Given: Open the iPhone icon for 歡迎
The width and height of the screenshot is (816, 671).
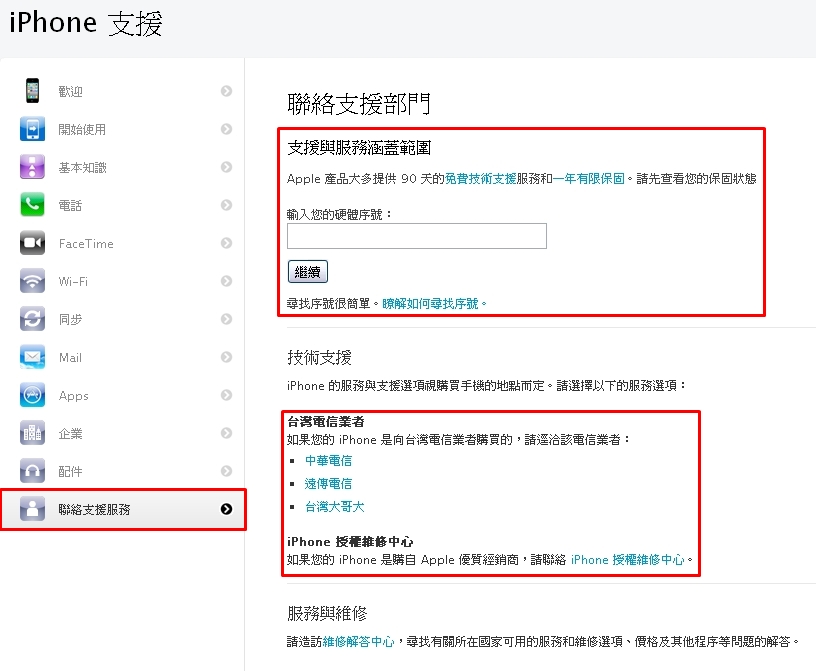Looking at the screenshot, I should [32, 91].
